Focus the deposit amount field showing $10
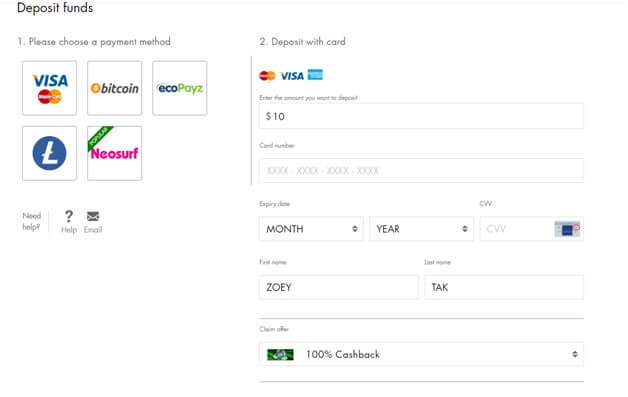628x397 pixels. point(421,116)
